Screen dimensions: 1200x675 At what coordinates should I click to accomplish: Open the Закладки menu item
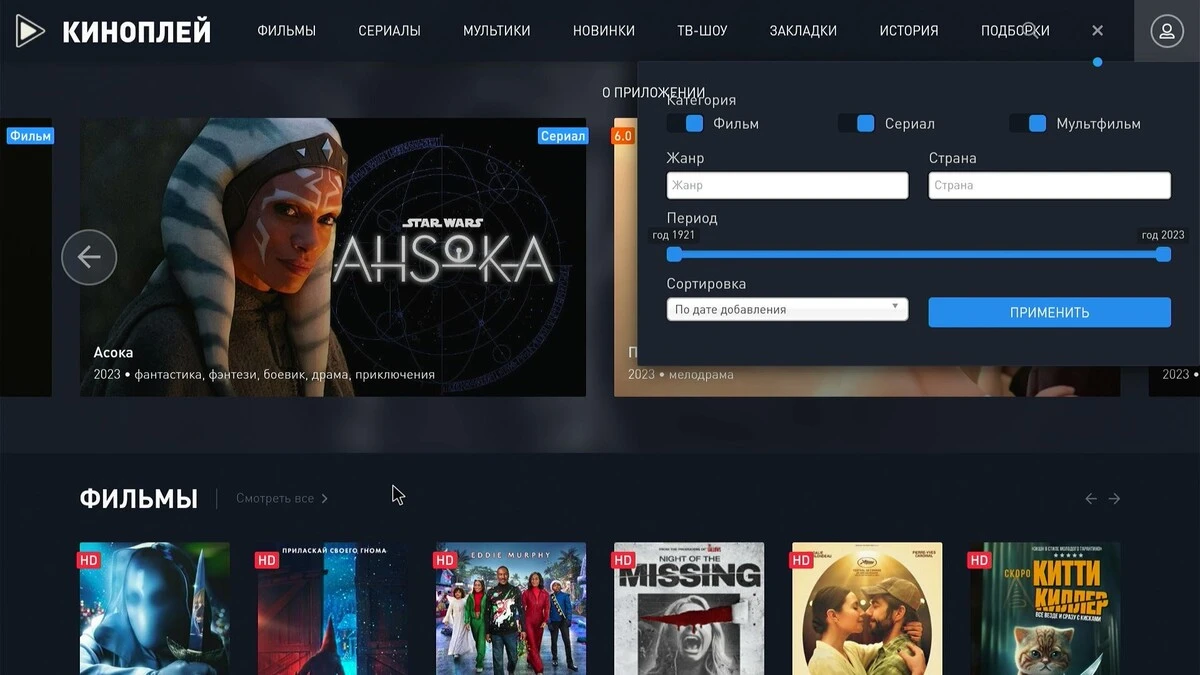(803, 31)
